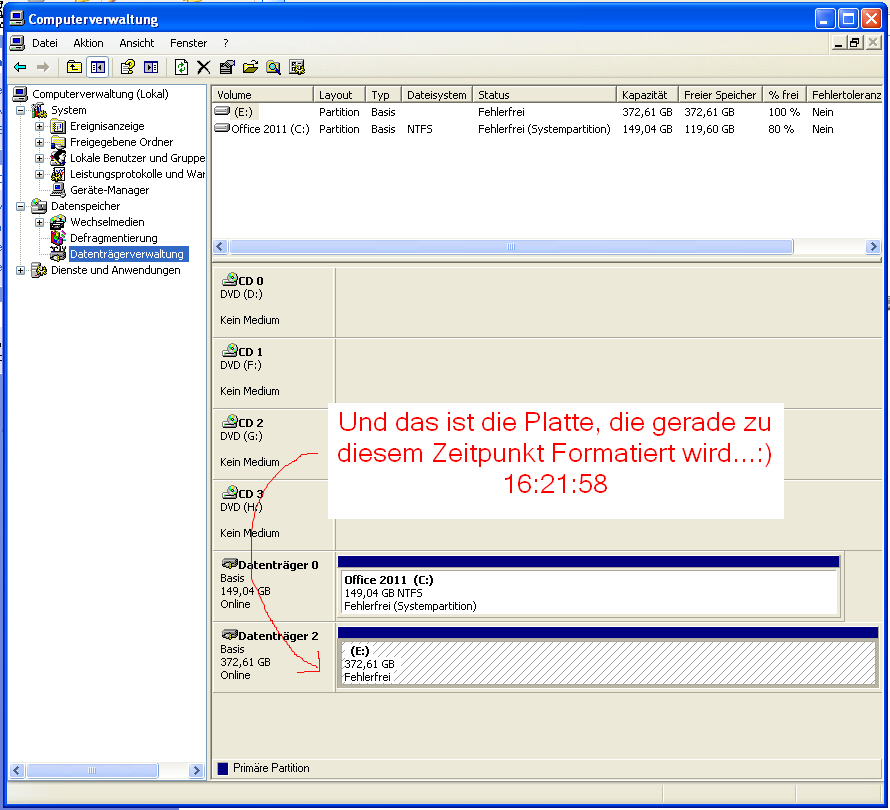Screen dimensions: 890x810
Task: Click the tree pane scroll right arrow
Action: point(196,770)
